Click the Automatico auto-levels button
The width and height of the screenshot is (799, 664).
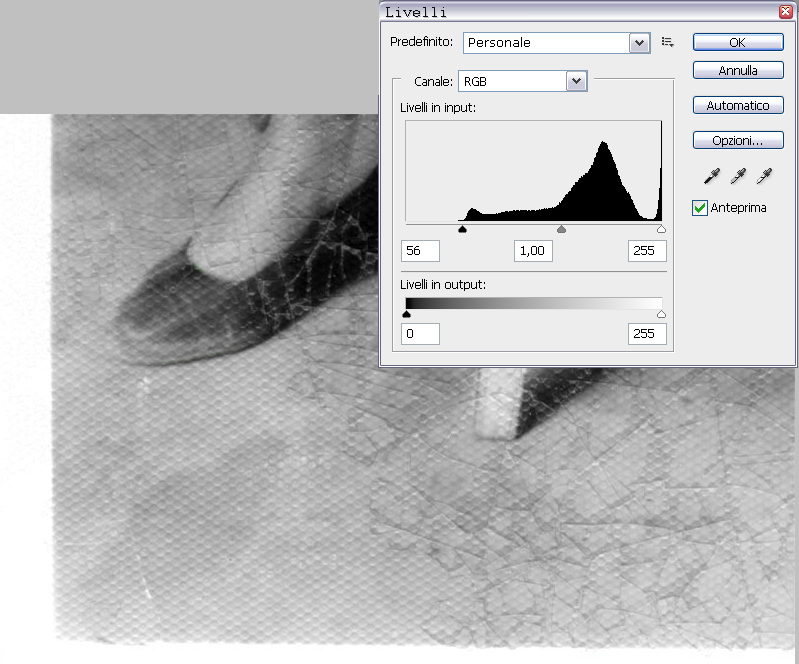point(737,105)
